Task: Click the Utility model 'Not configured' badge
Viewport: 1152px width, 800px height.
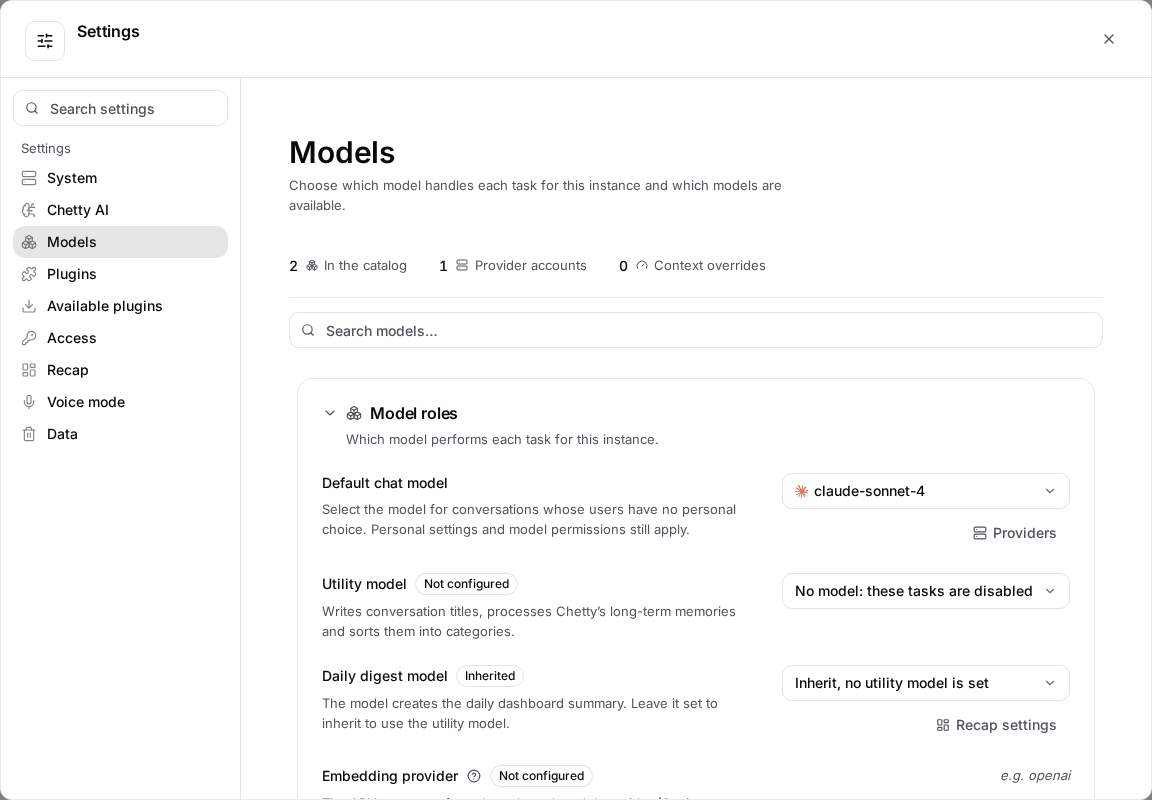Action: (x=467, y=584)
